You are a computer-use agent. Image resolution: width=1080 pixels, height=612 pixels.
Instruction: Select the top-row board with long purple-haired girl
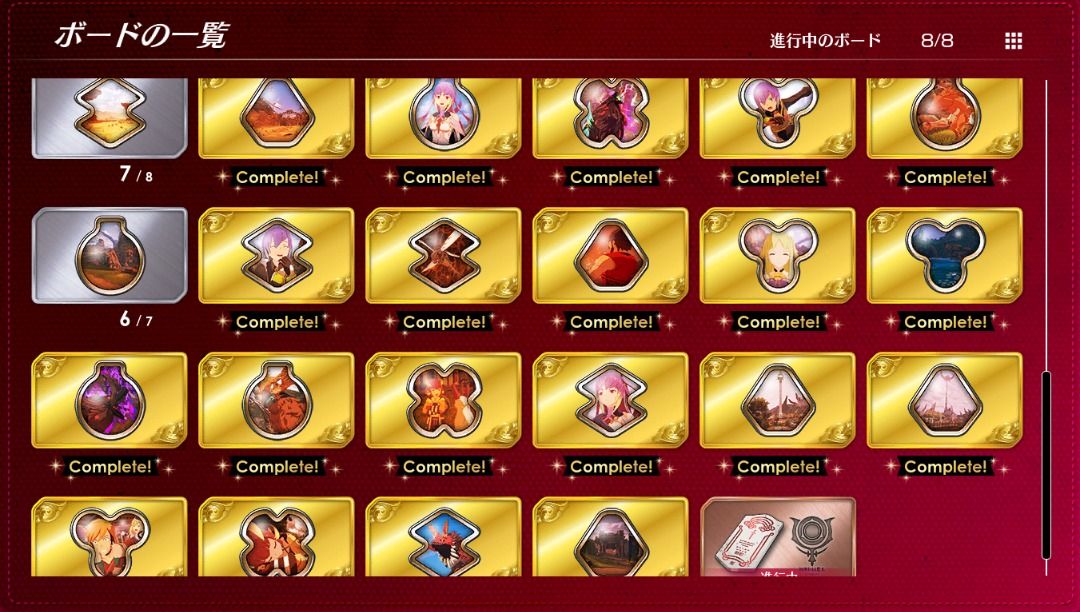[444, 118]
